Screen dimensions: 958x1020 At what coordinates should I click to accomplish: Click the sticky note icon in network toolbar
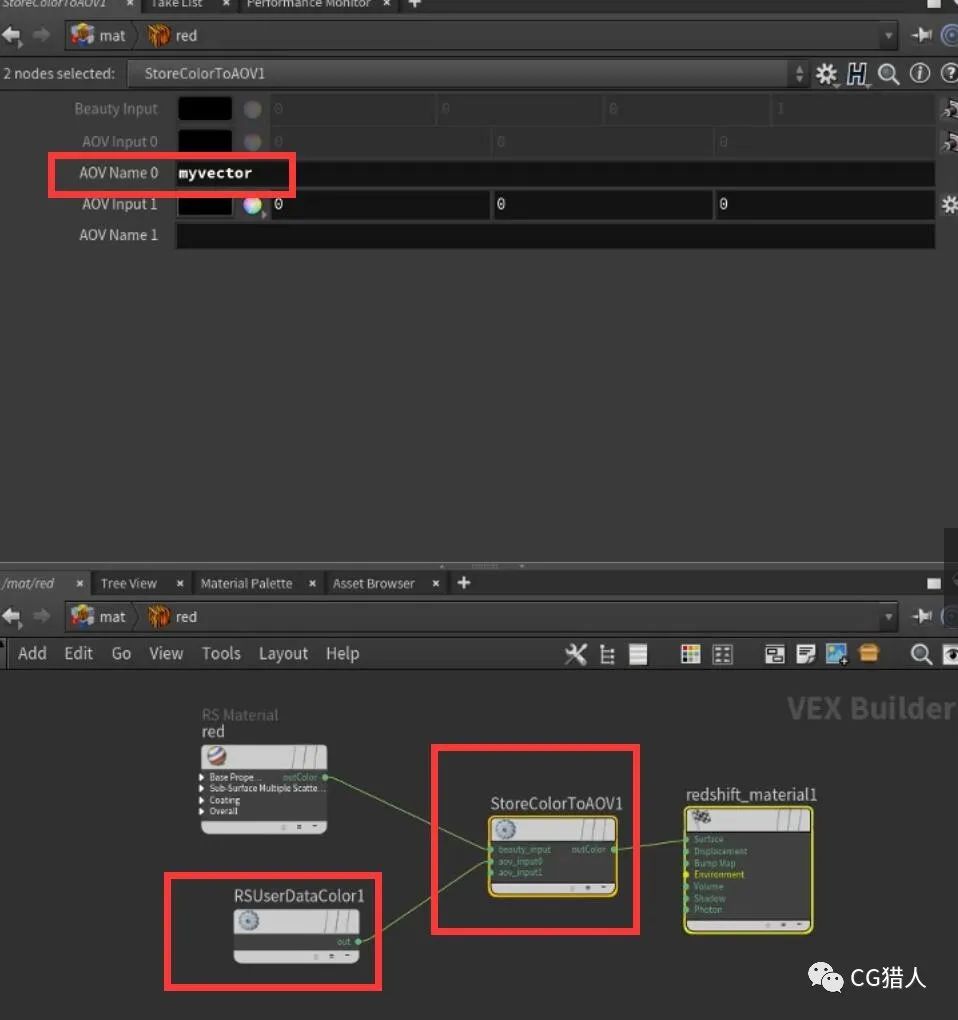[805, 653]
